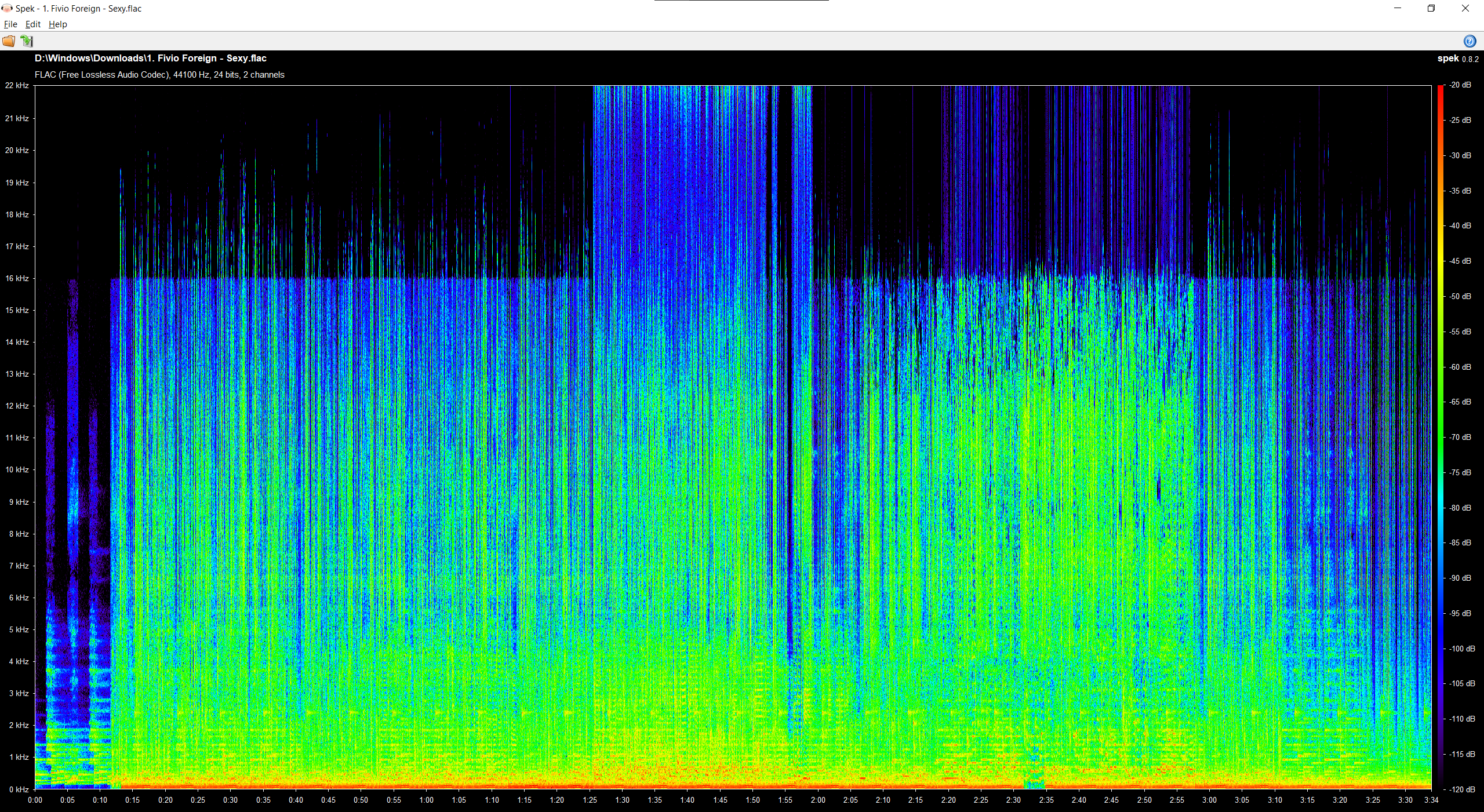The image size is (1484, 812).
Task: Click the 22 kHz frequency axis label
Action: click(17, 85)
